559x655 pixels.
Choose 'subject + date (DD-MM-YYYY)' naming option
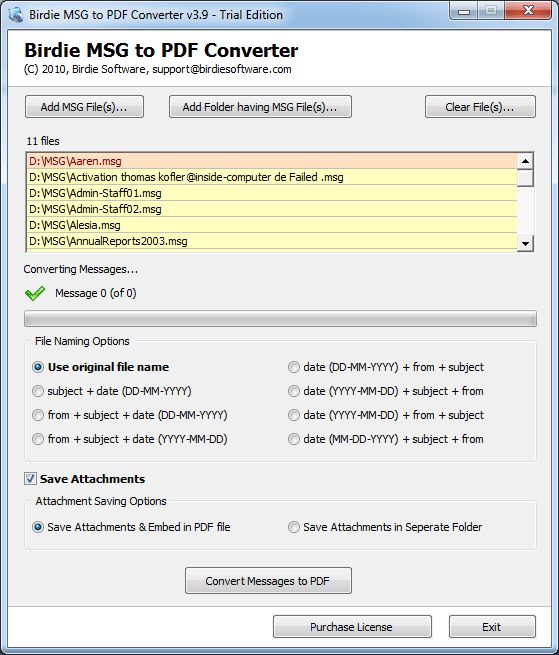pos(38,391)
